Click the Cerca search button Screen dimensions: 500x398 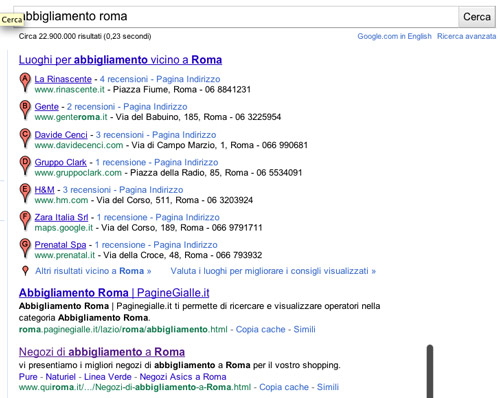pyautogui.click(x=477, y=17)
